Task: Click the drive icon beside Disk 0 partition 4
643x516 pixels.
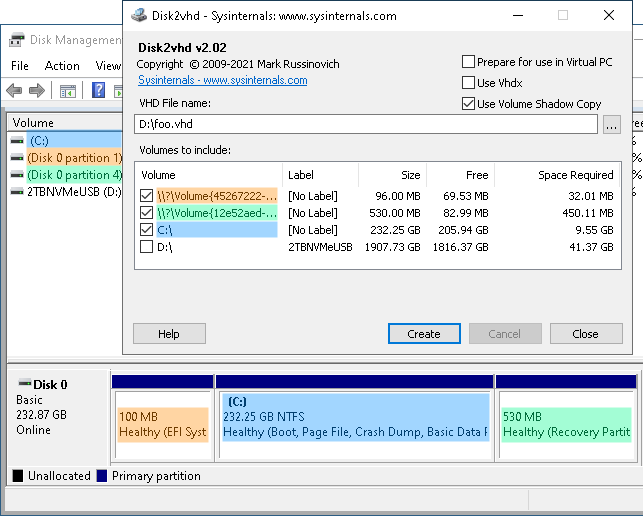Action: click(17, 175)
